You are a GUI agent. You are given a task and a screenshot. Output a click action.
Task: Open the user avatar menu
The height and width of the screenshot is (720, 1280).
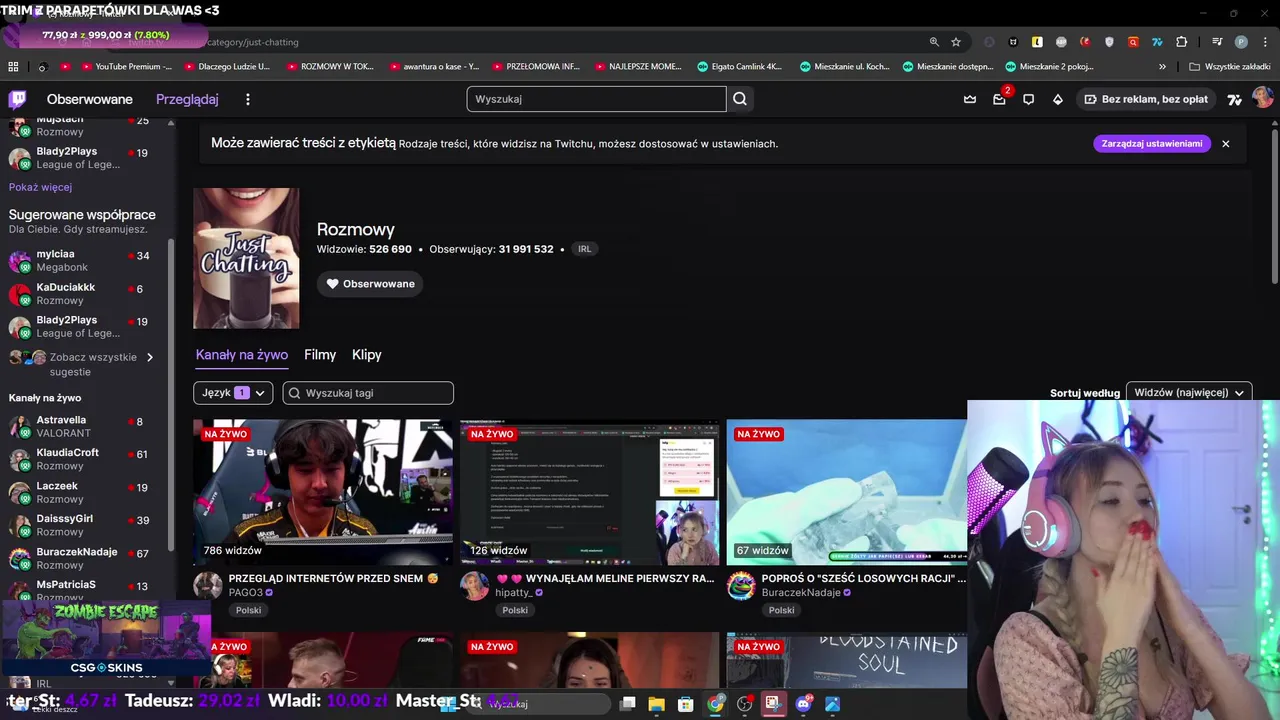tap(1262, 98)
